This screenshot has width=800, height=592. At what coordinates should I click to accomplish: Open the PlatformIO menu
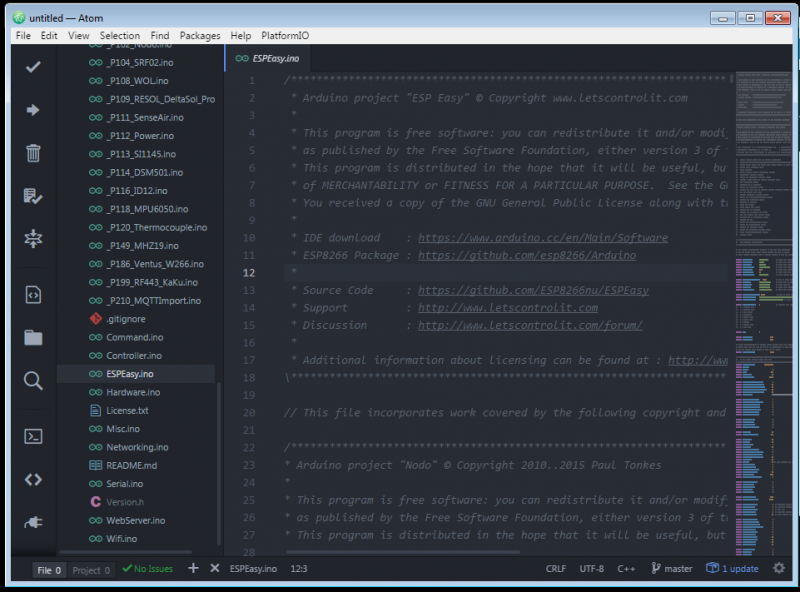tap(285, 35)
